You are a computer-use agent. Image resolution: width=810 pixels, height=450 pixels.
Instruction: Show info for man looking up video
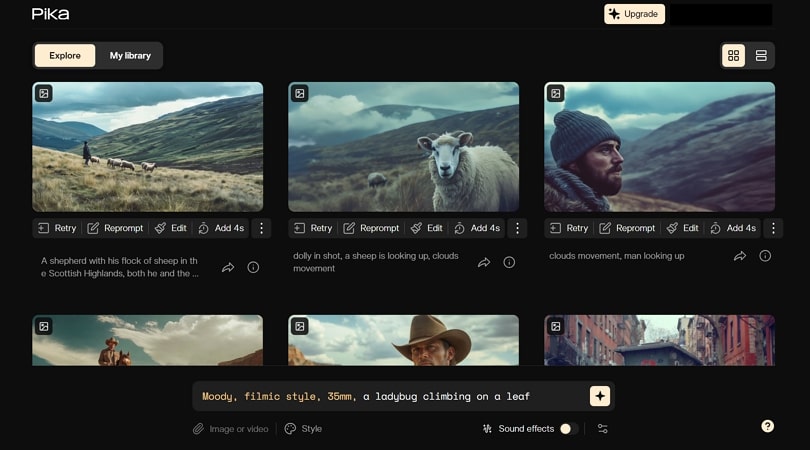point(765,256)
